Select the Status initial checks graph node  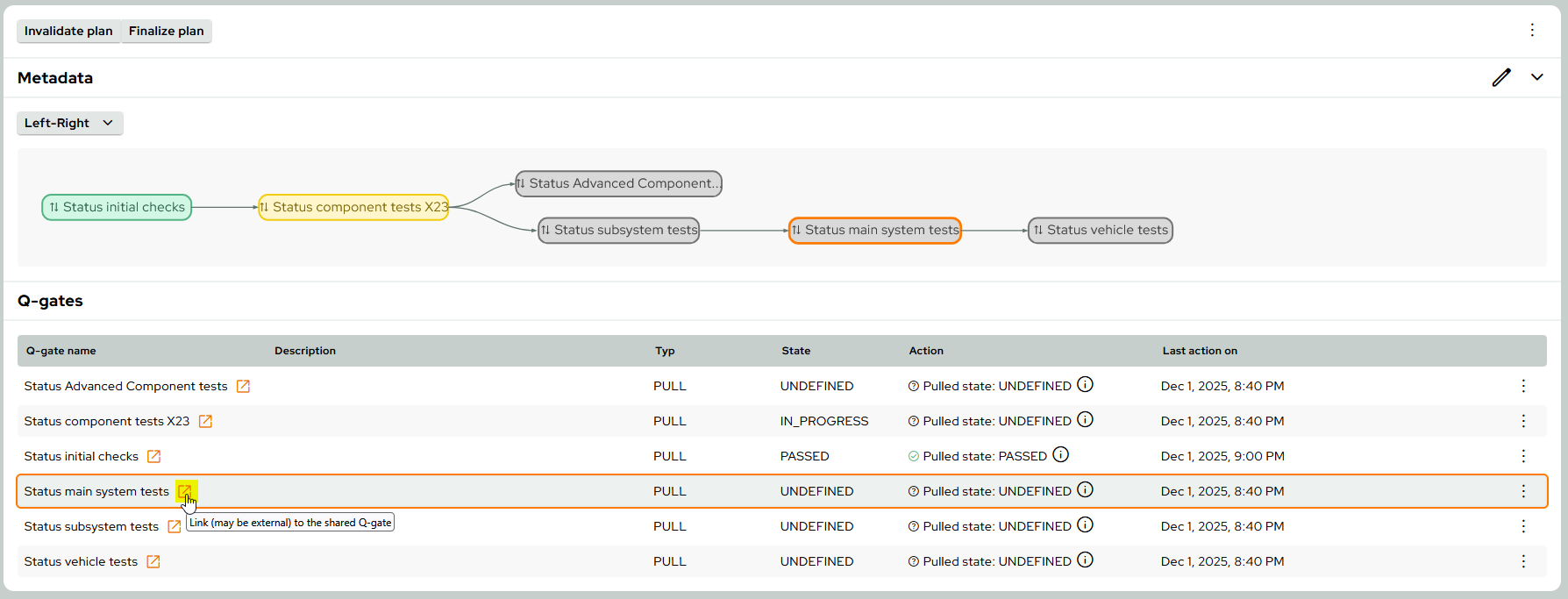tap(117, 207)
